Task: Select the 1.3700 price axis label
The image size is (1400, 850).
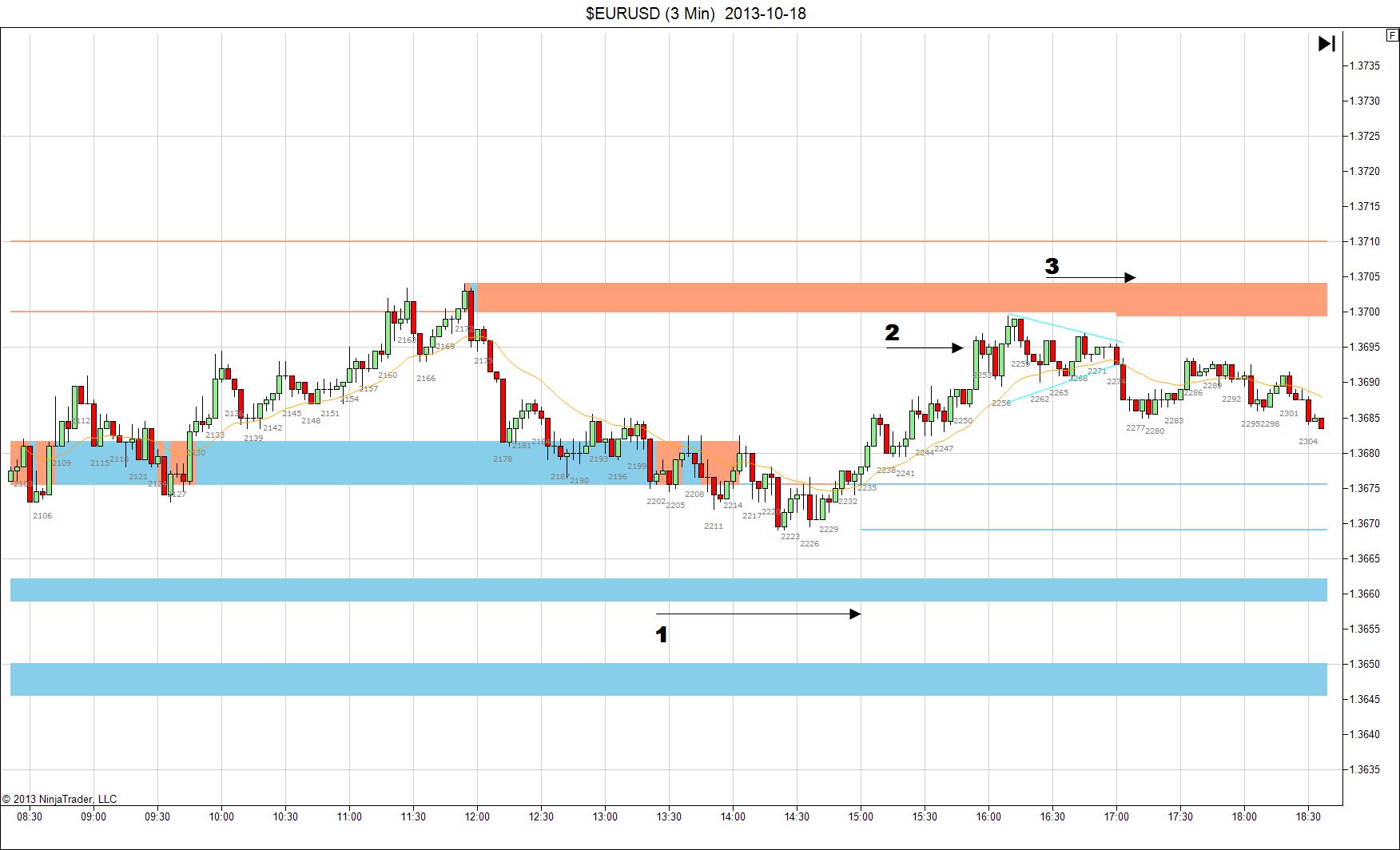Action: point(1364,312)
